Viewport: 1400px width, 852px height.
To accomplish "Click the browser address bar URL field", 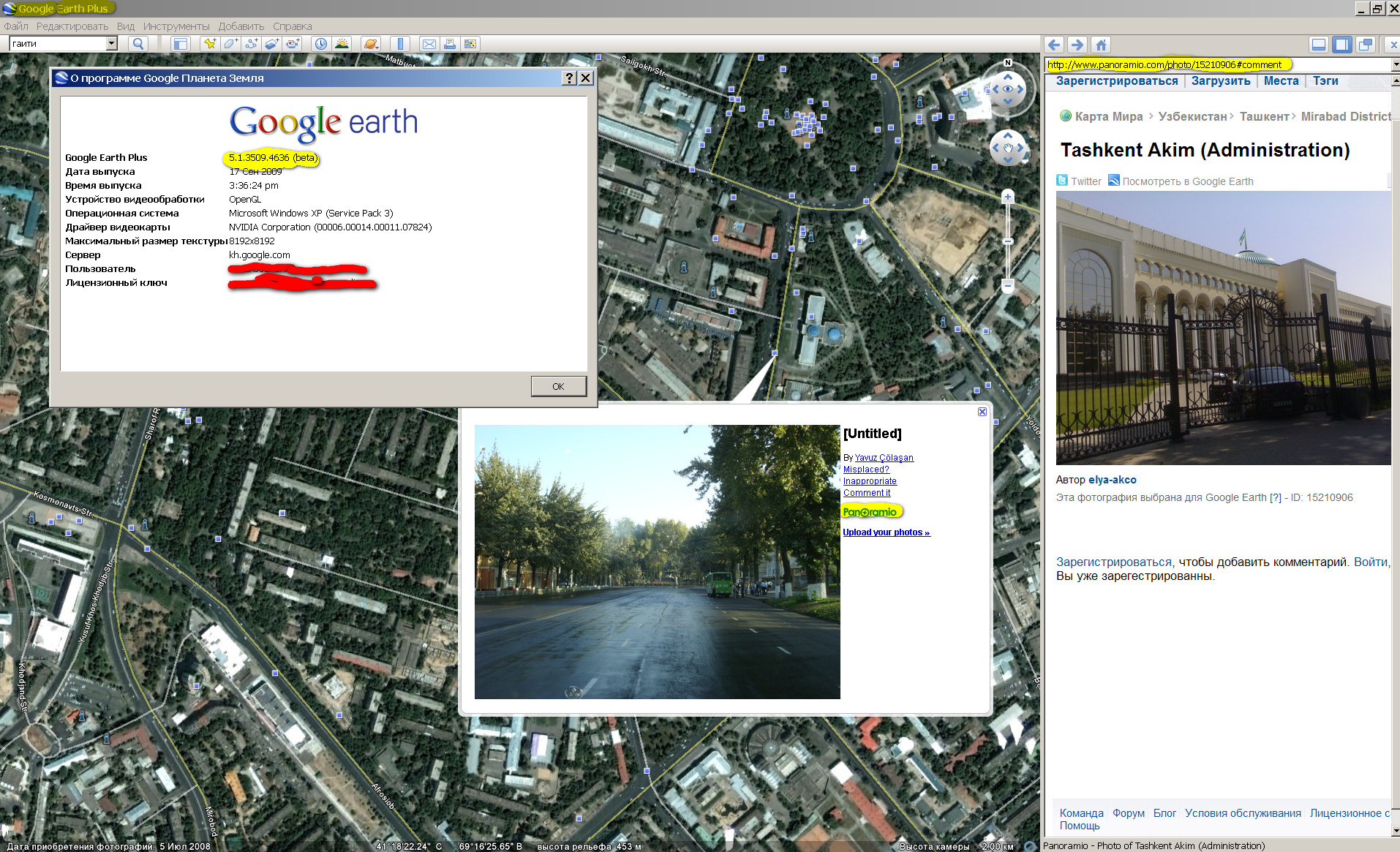I will click(x=1217, y=64).
